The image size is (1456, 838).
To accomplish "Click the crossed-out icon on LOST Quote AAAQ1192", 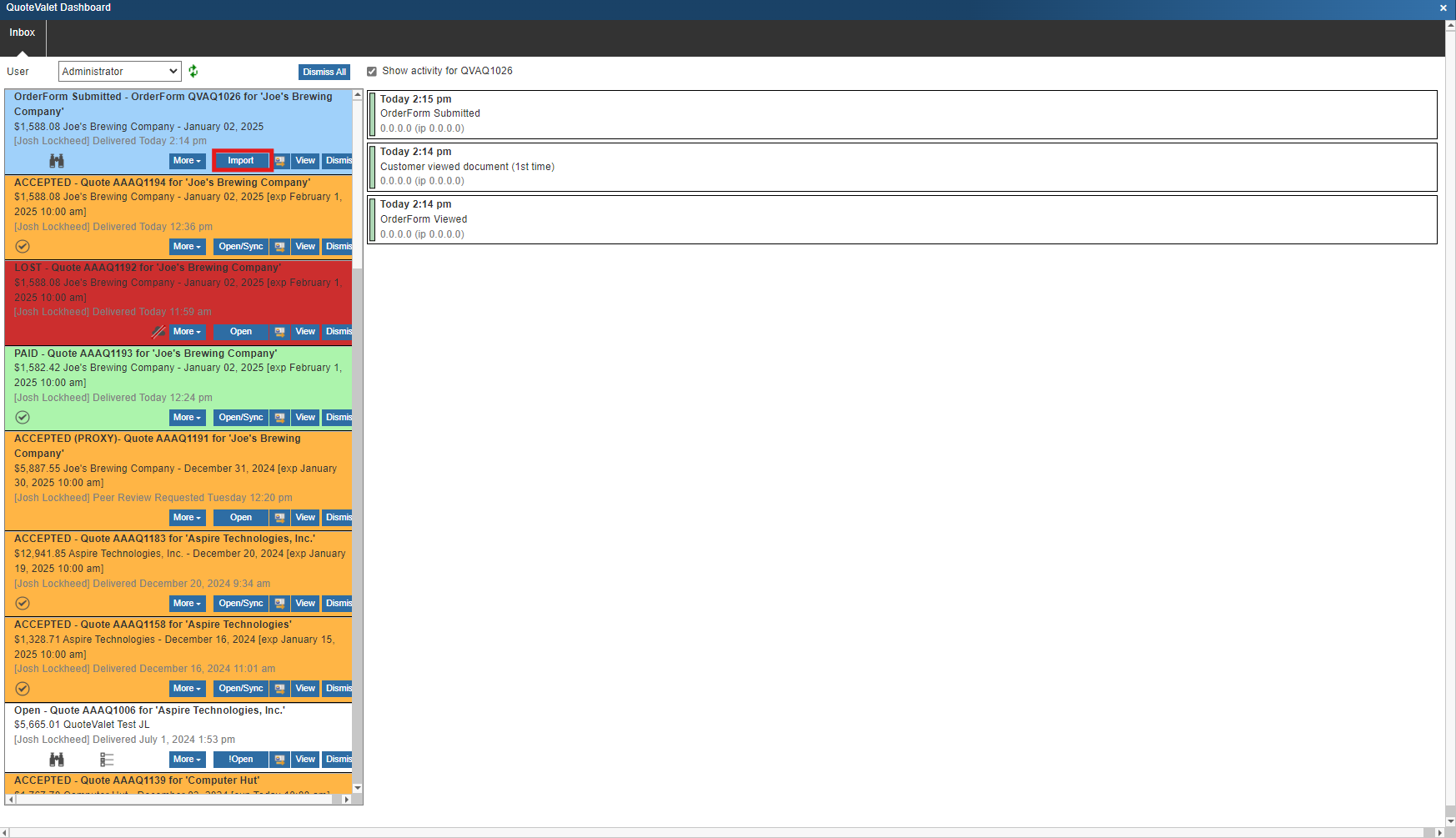I will (x=158, y=332).
